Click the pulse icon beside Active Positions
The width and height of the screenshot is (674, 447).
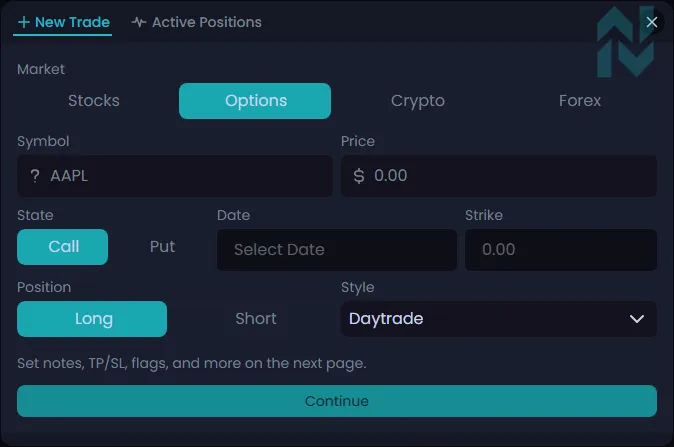(138, 22)
